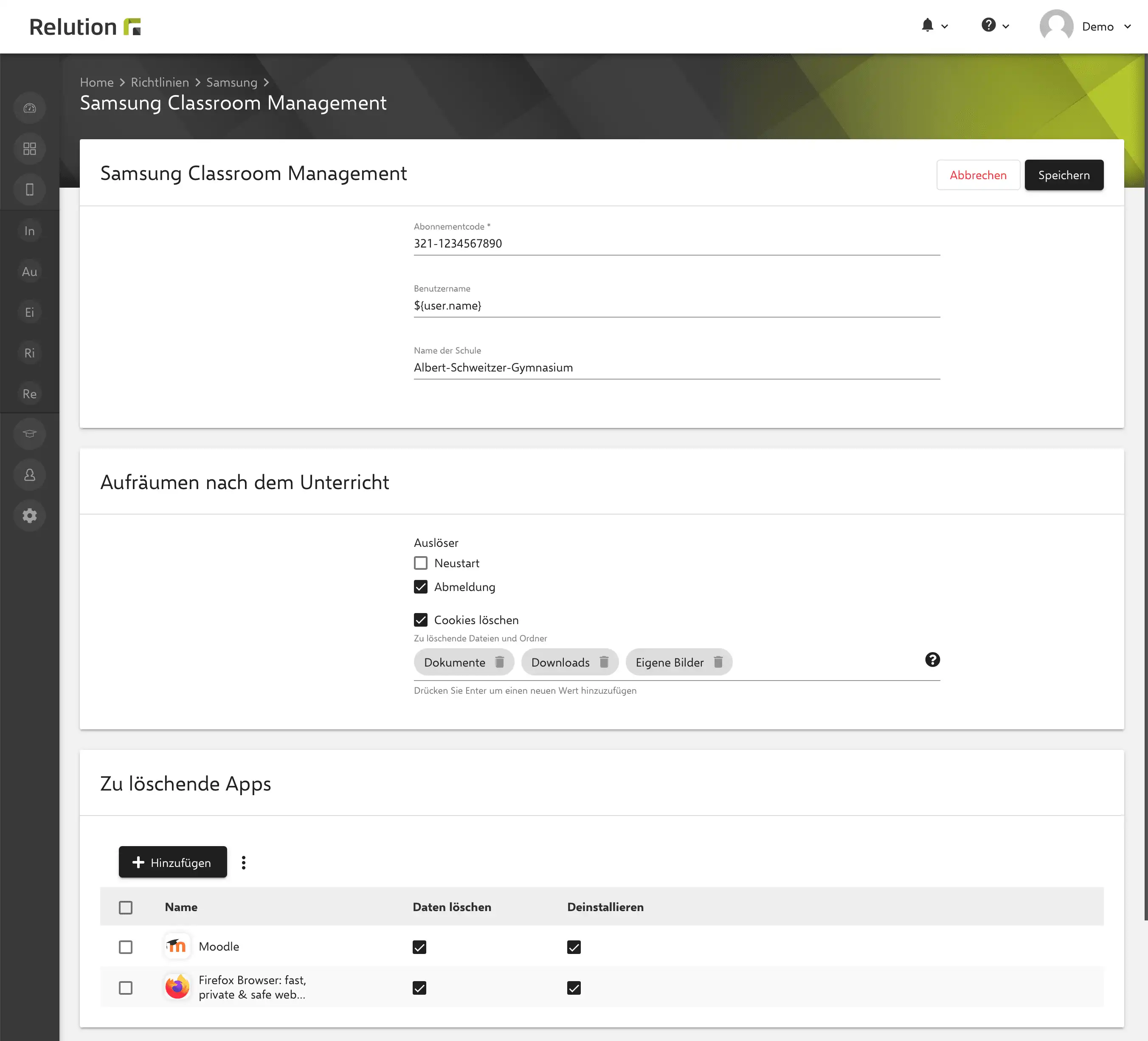The image size is (1148, 1041).
Task: Click the Firefox app icon
Action: (x=177, y=987)
